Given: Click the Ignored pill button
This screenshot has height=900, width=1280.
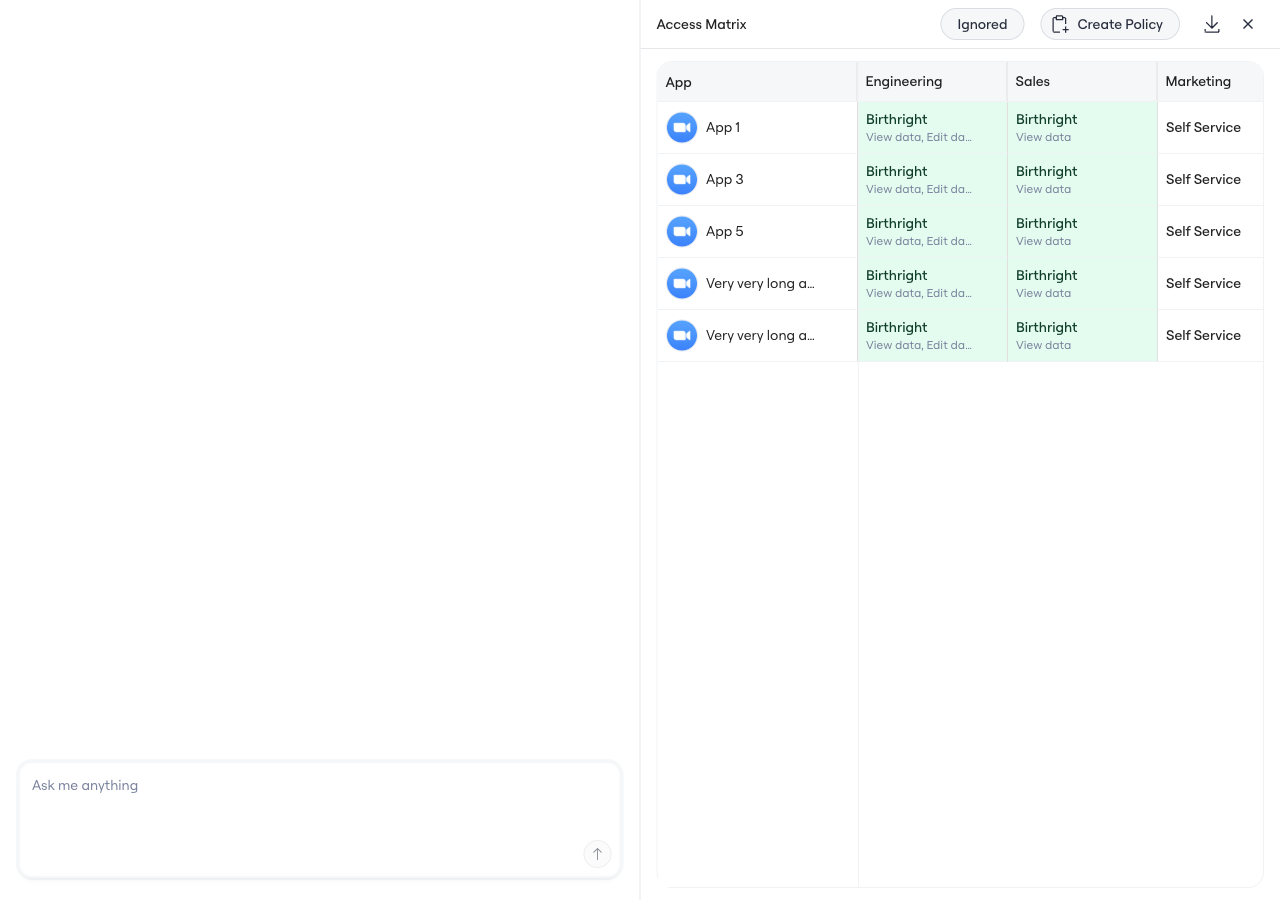Looking at the screenshot, I should (982, 24).
